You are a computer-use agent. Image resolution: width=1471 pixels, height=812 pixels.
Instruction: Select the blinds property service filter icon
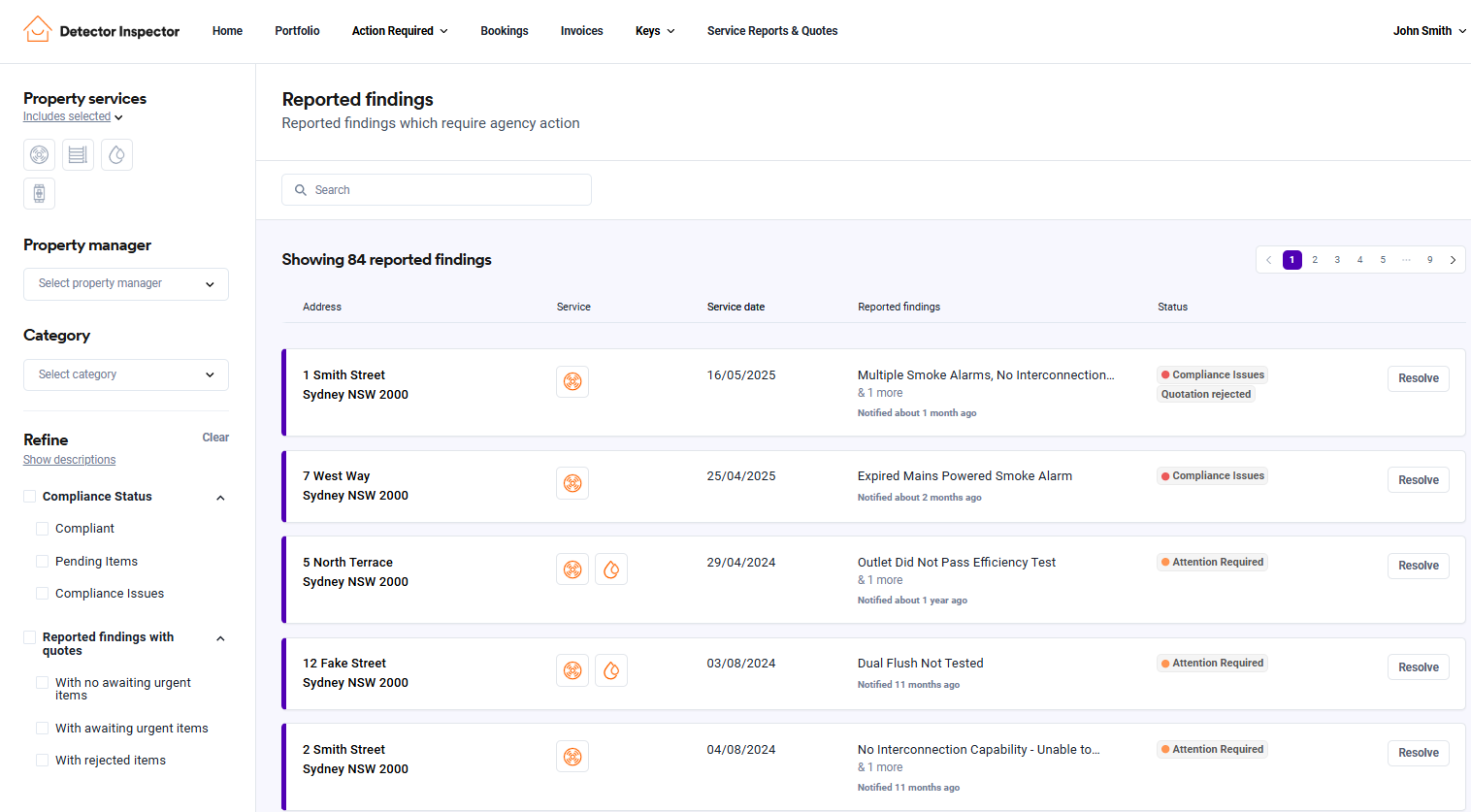[78, 155]
